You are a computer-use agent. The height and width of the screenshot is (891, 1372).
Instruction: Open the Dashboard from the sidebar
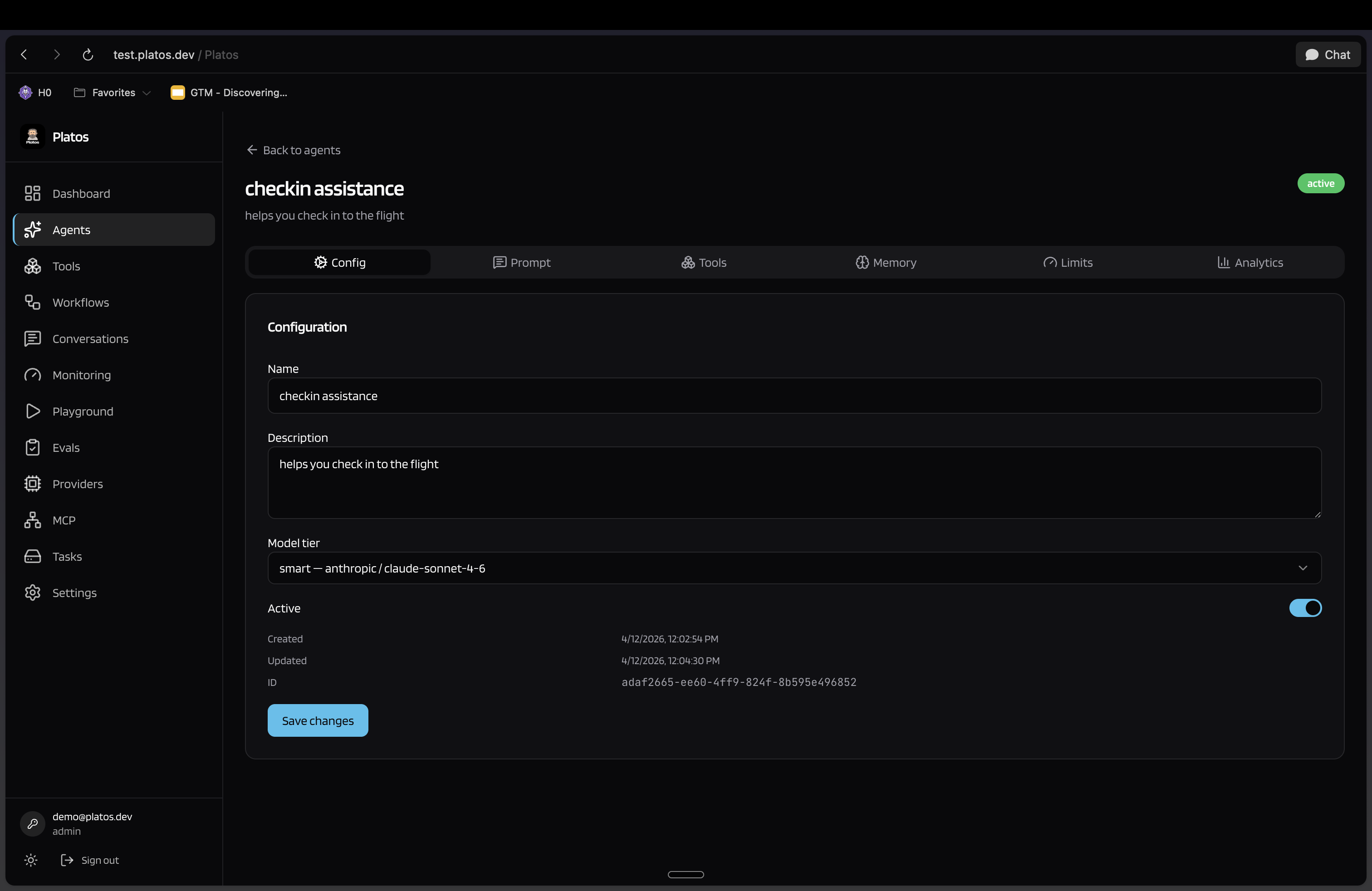coord(81,193)
